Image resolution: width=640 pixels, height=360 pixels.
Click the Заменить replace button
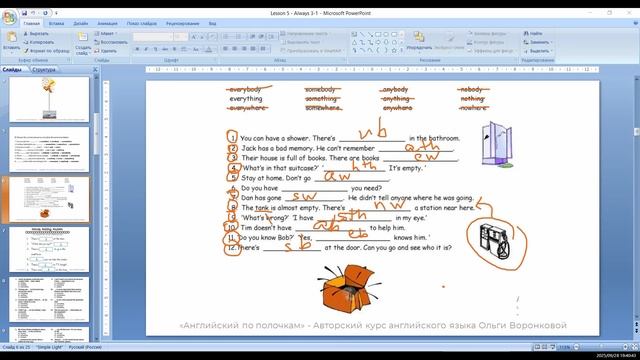(538, 42)
